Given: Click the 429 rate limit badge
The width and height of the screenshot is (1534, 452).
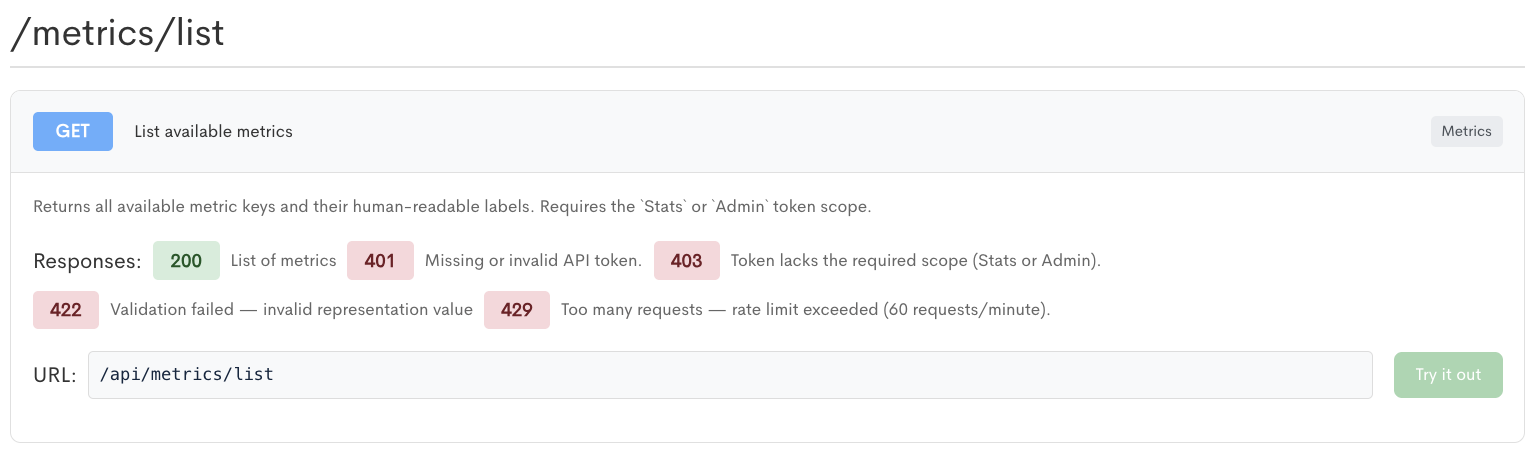Looking at the screenshot, I should tap(517, 310).
